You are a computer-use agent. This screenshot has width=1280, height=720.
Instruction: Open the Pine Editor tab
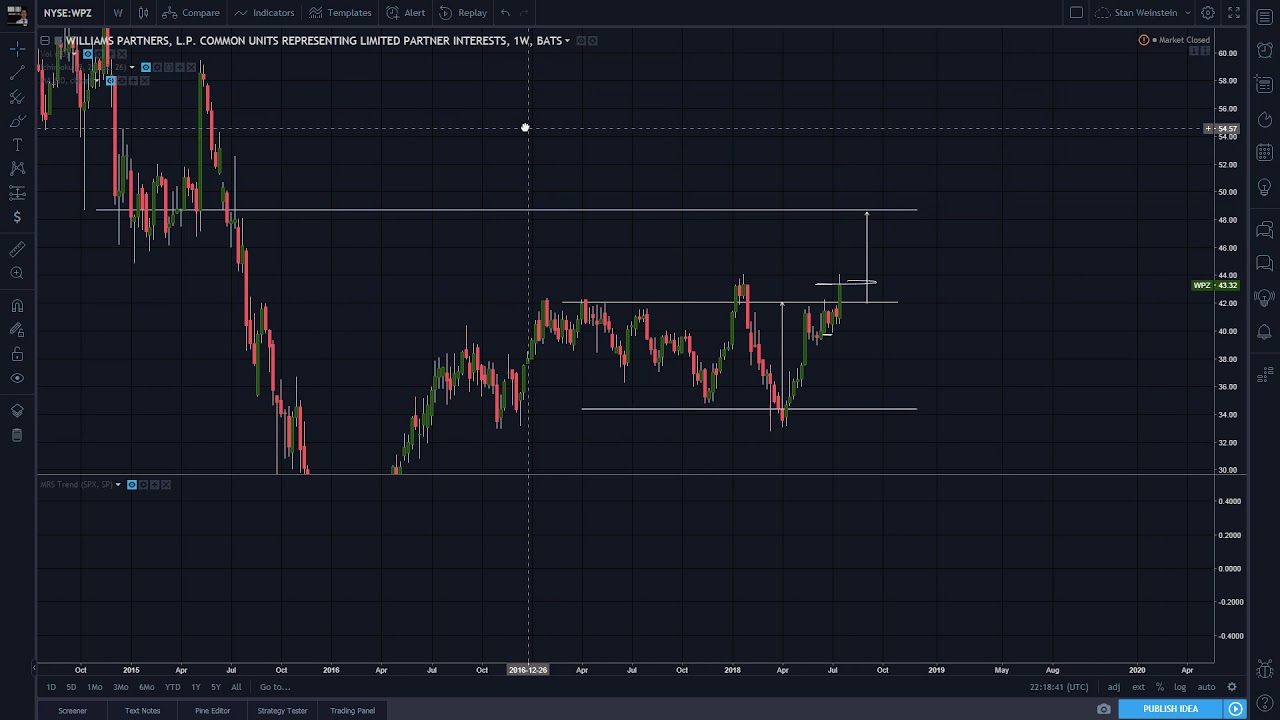tap(212, 711)
